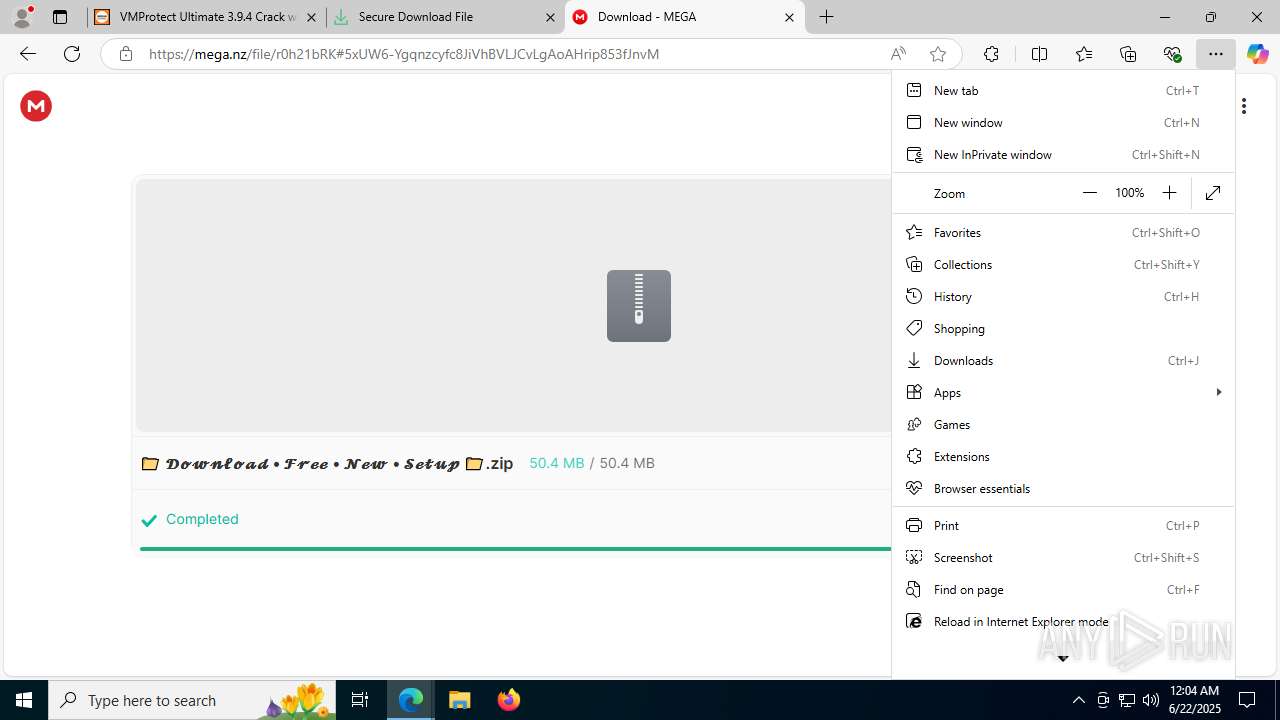
Task: Select Find on page entry
Action: (x=1063, y=589)
